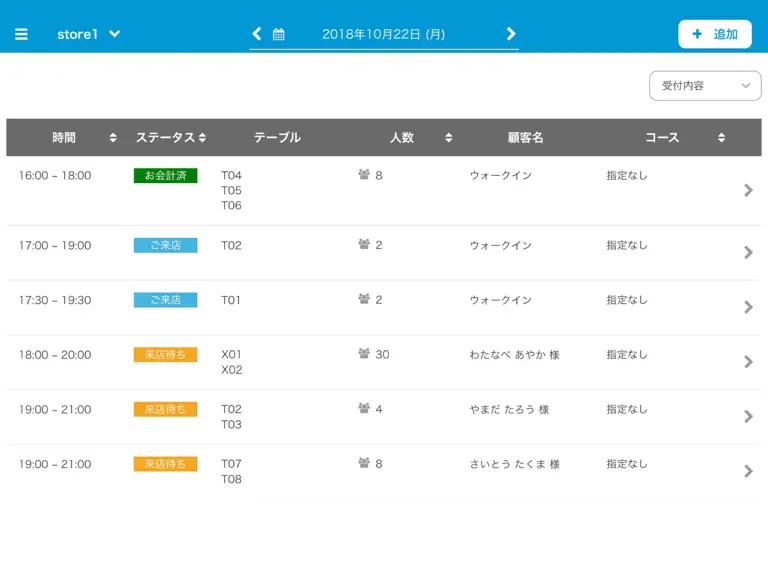Click ご来店 badge for 17:00 reservation
The height and width of the screenshot is (576, 768).
[x=166, y=245]
